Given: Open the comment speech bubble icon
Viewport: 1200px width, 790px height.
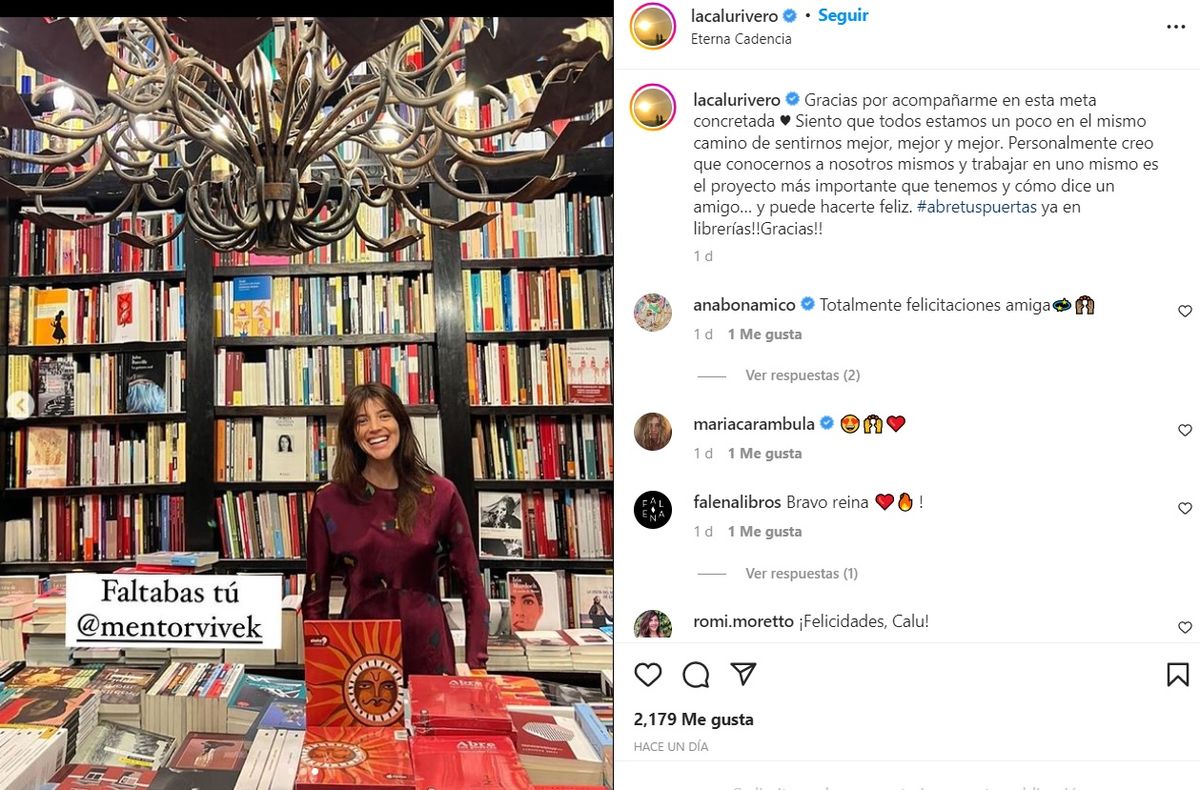Looking at the screenshot, I should [696, 675].
